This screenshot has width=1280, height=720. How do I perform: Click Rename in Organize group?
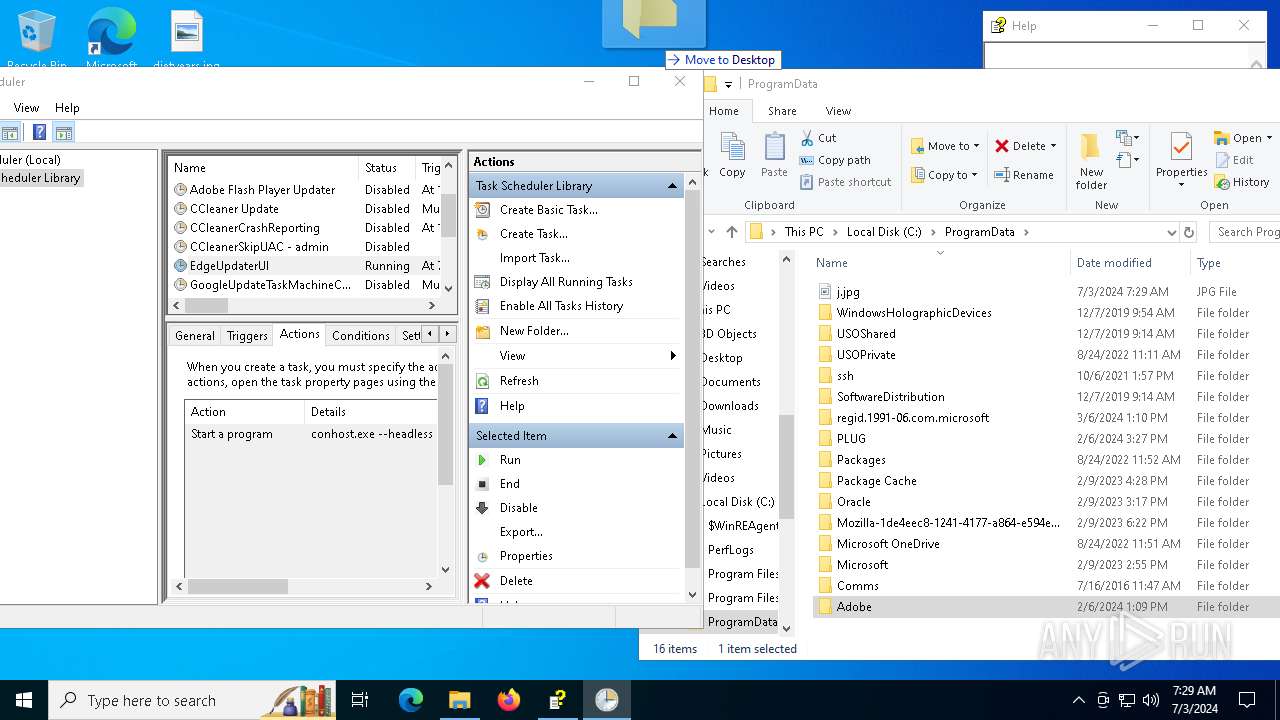pyautogui.click(x=1024, y=175)
